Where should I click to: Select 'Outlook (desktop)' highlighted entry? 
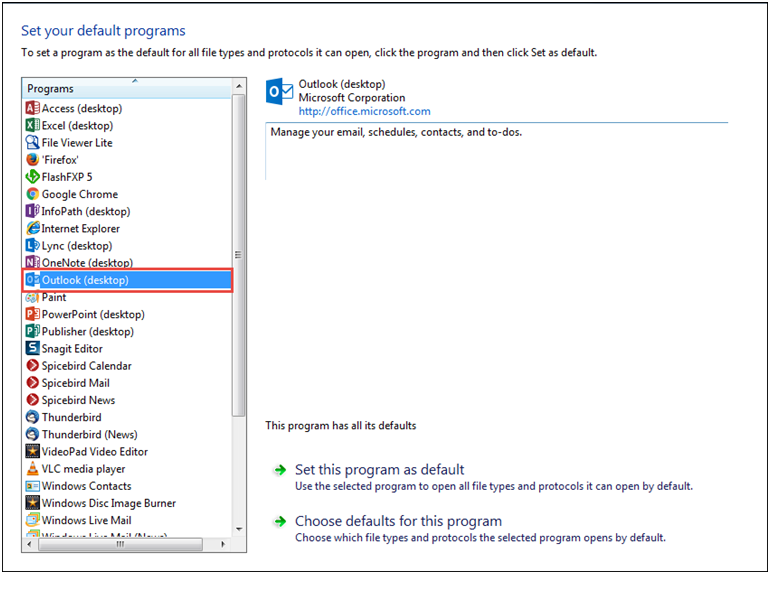128,280
